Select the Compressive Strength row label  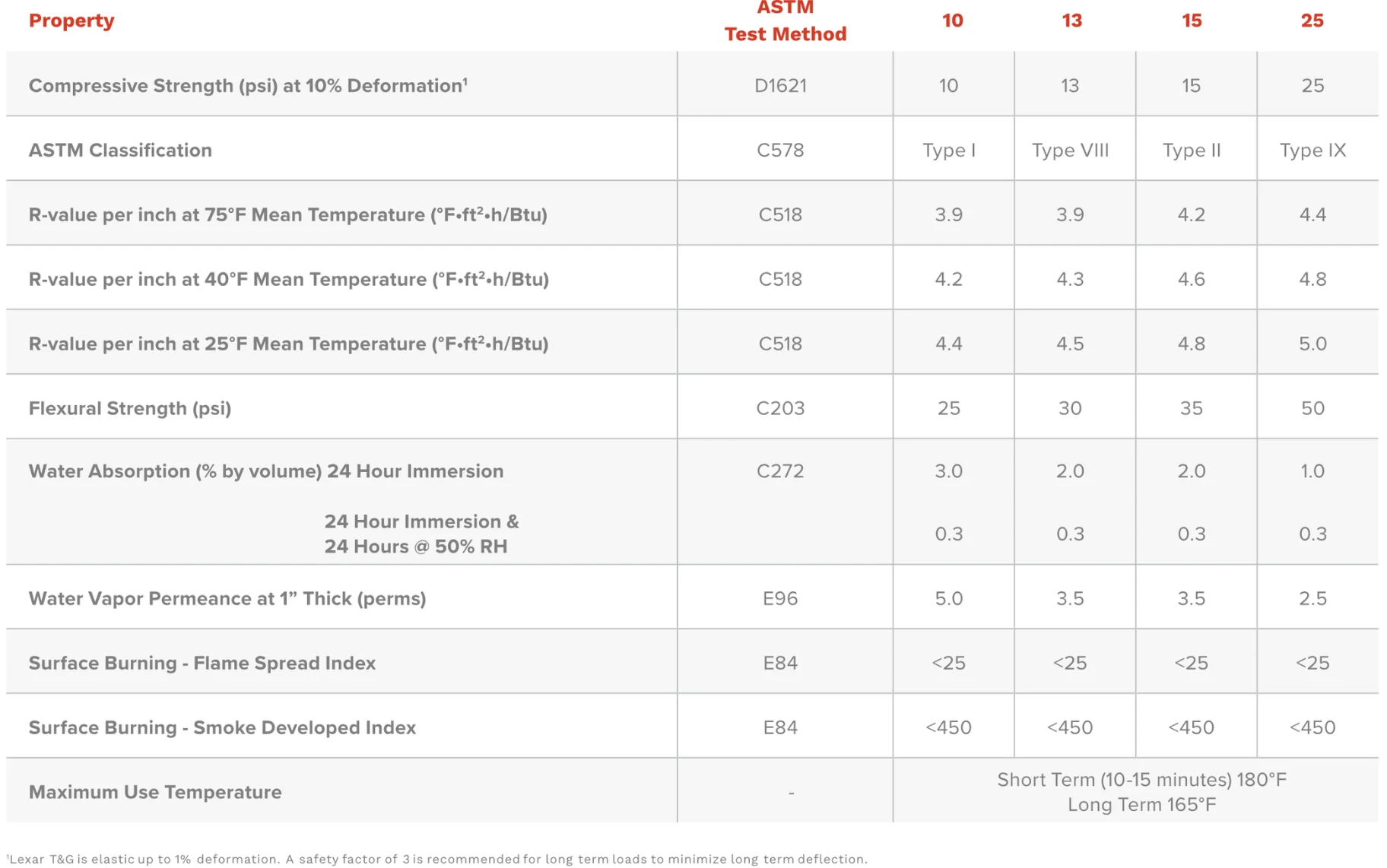point(248,86)
